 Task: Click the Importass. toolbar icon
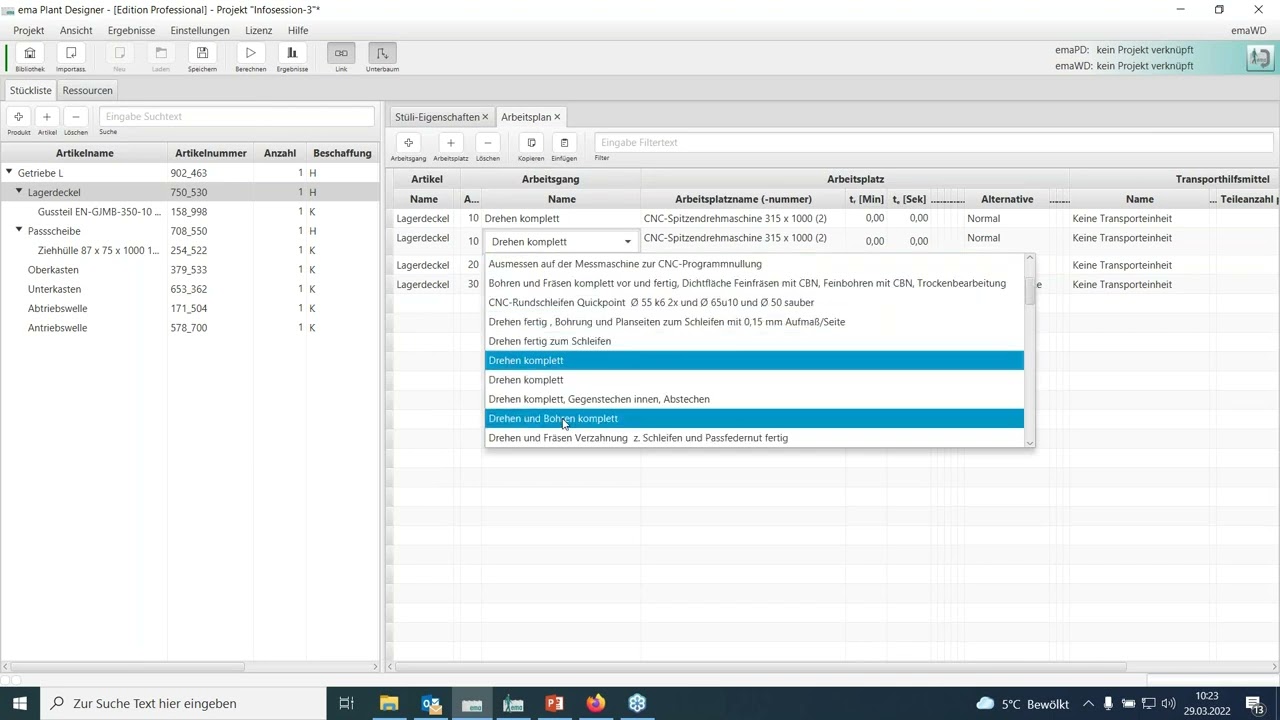[x=71, y=54]
